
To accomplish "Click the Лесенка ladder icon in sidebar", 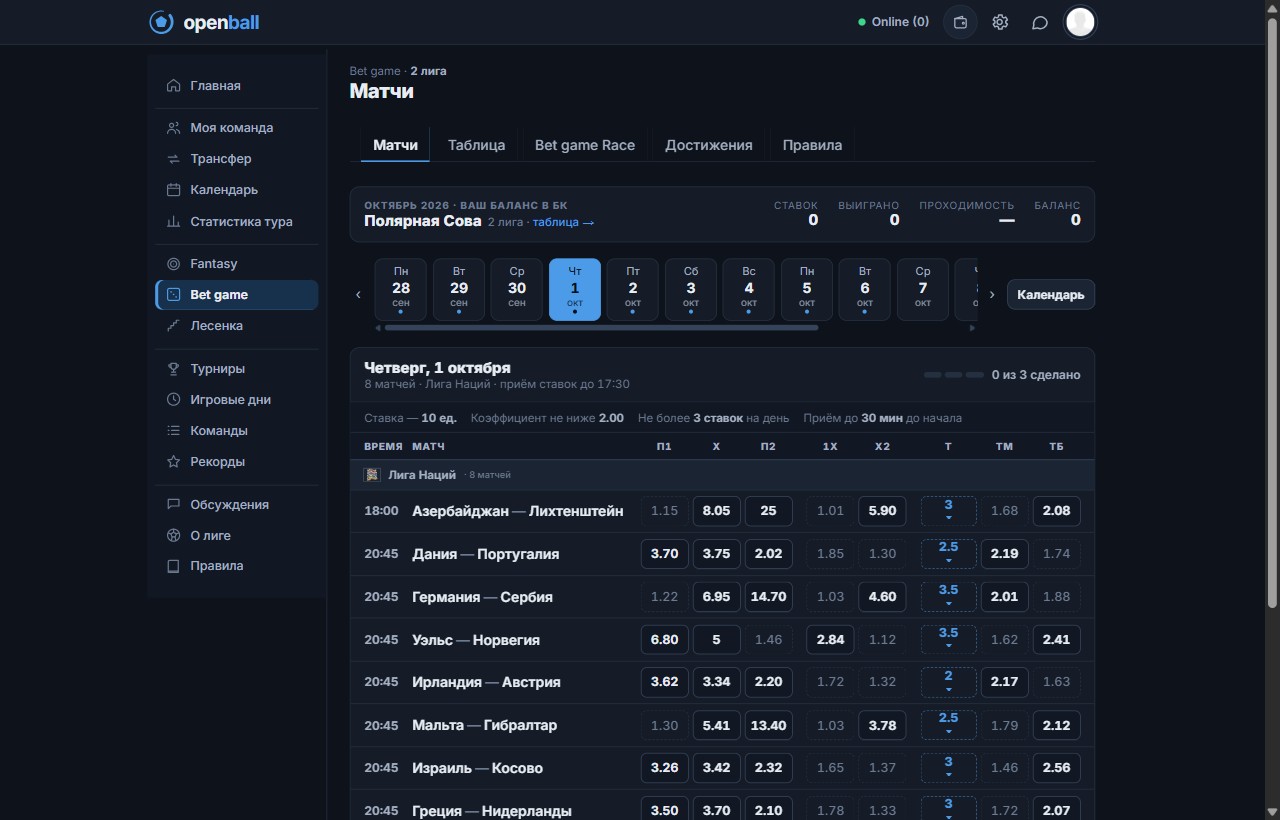I will tap(173, 326).
